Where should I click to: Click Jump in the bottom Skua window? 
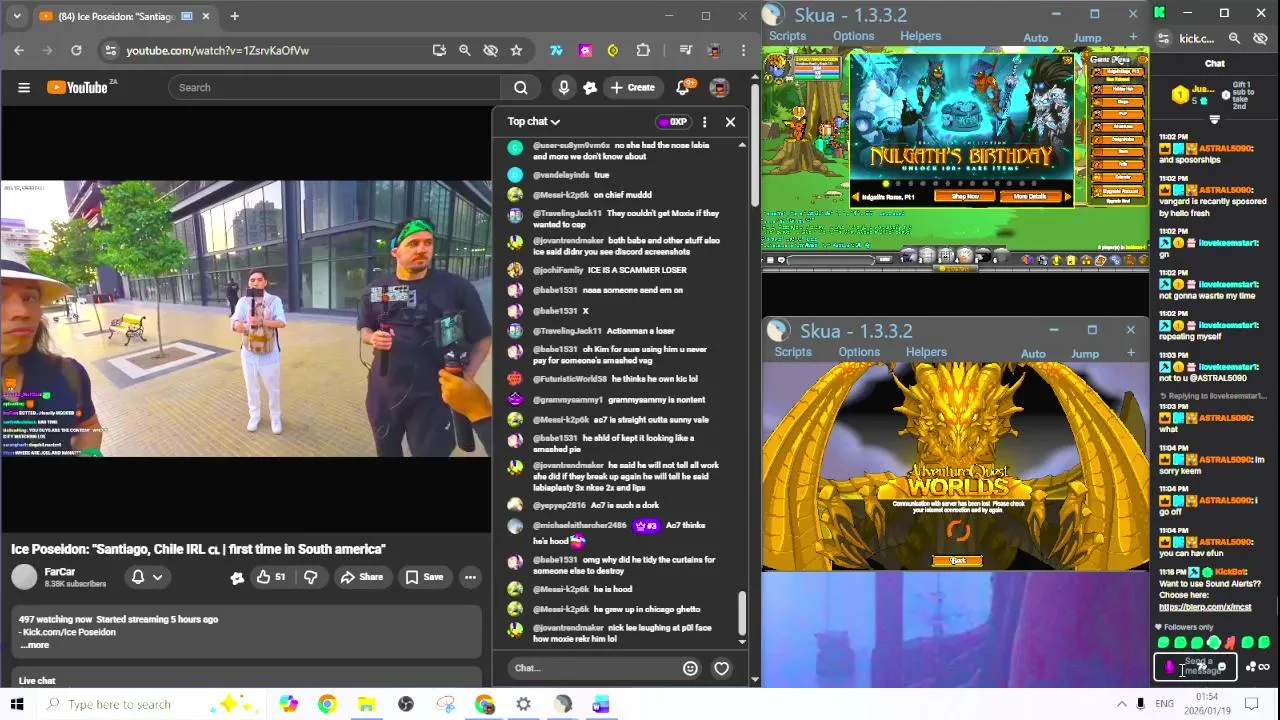click(x=1085, y=354)
